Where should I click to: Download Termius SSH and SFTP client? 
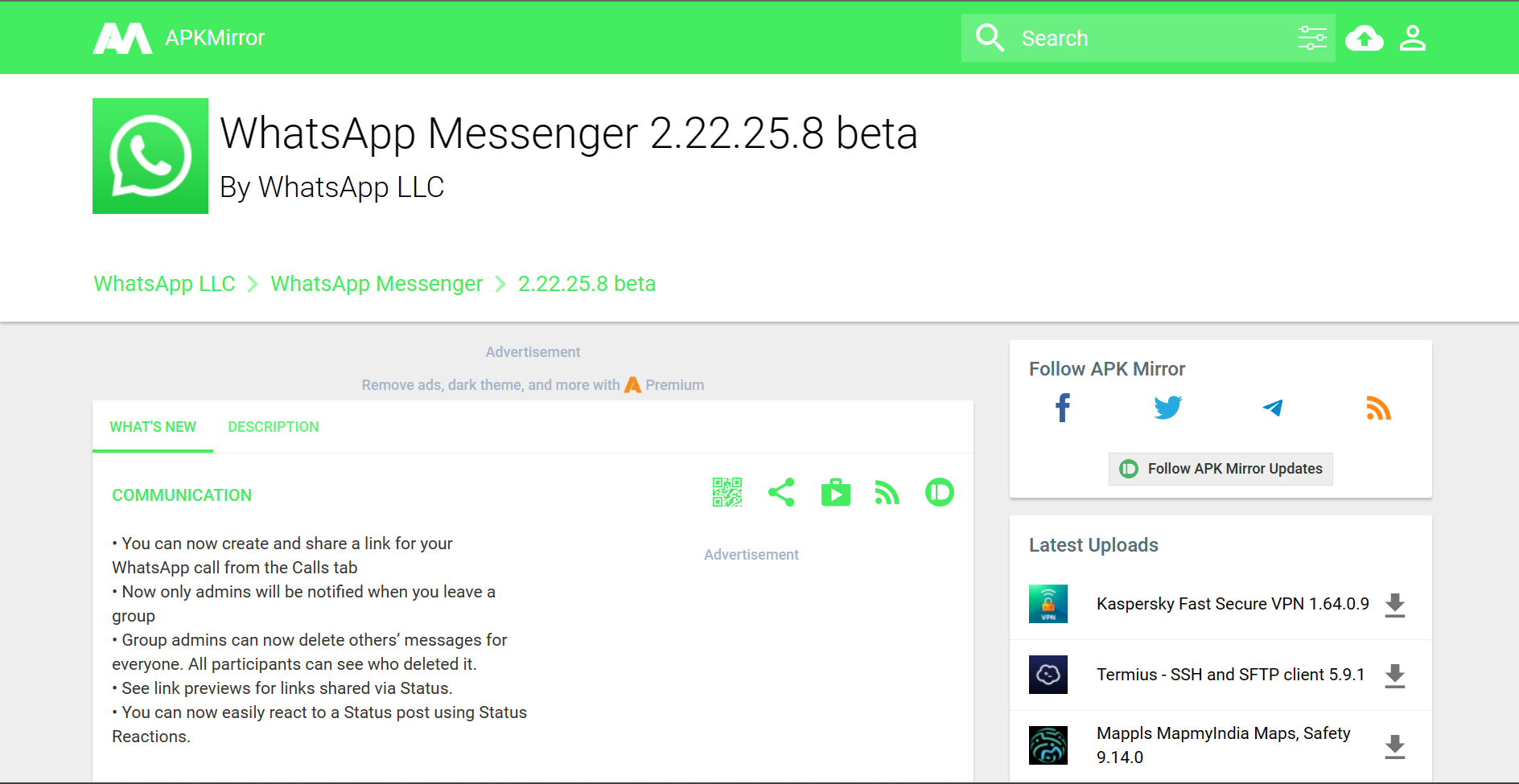[1394, 675]
